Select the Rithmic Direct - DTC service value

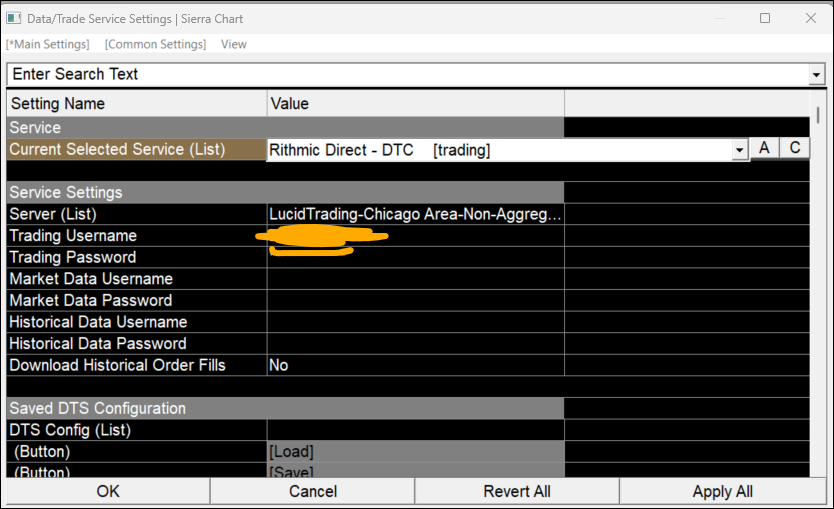tap(499, 150)
